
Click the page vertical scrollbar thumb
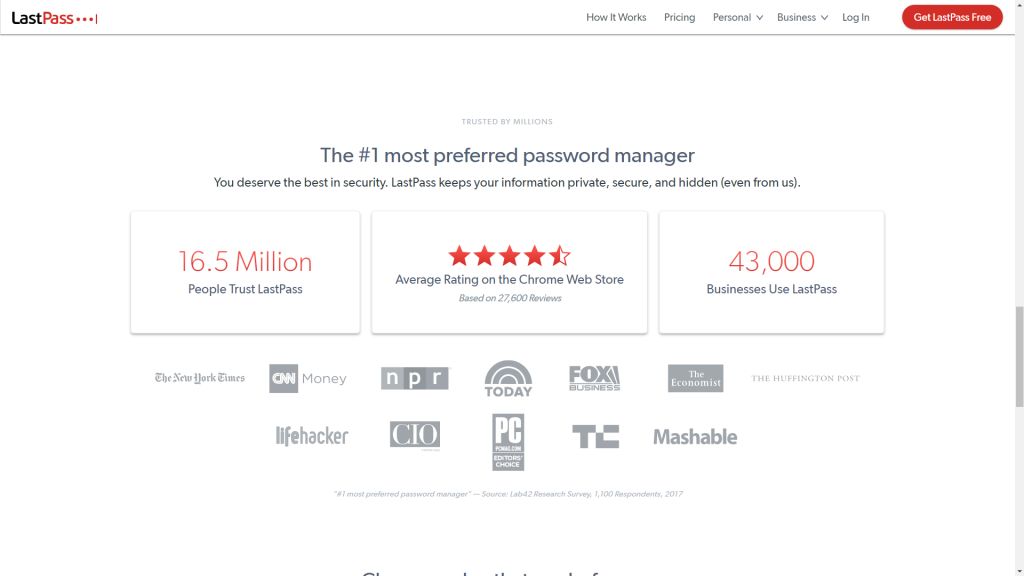click(x=1019, y=357)
